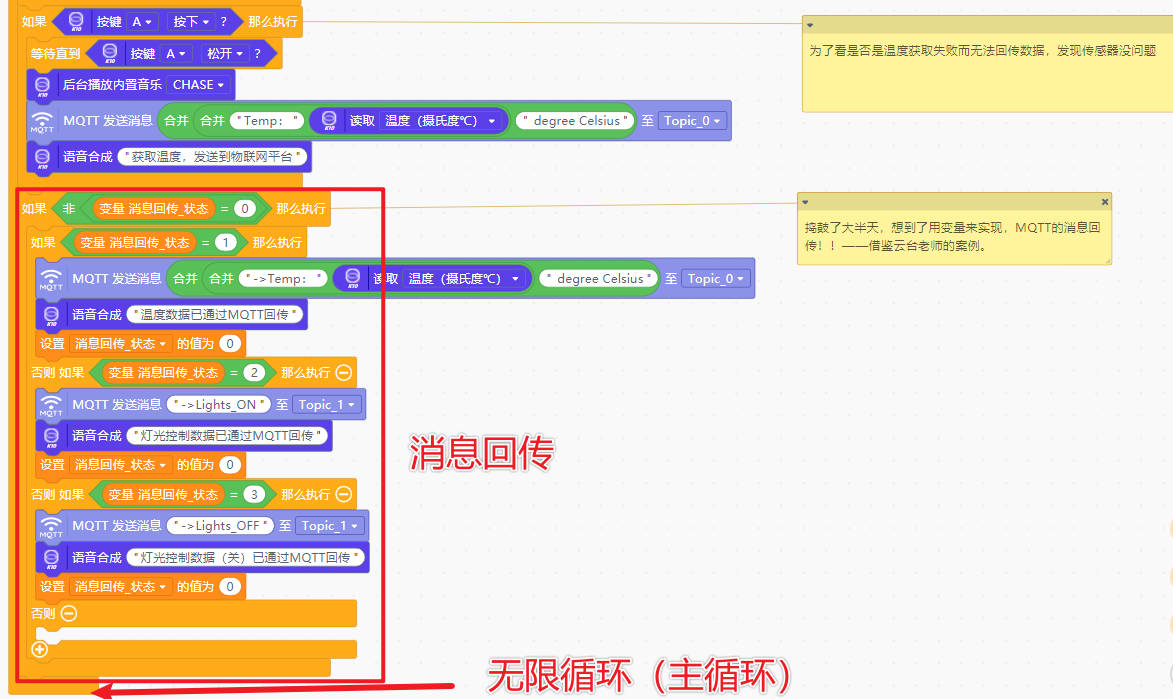
Task: Click the MQTT icon on ->Lights_OFF 发送消息 block
Action: click(51, 526)
